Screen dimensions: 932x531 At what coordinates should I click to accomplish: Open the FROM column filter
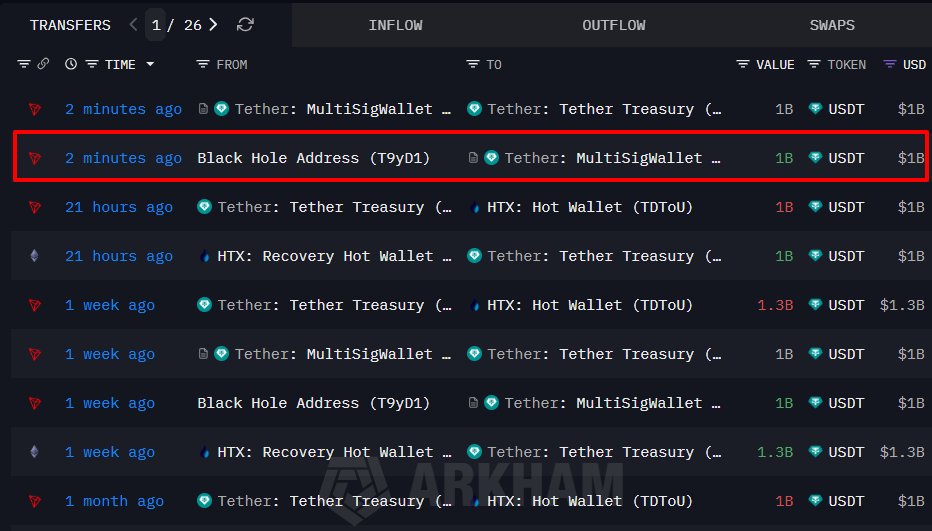[x=203, y=64]
